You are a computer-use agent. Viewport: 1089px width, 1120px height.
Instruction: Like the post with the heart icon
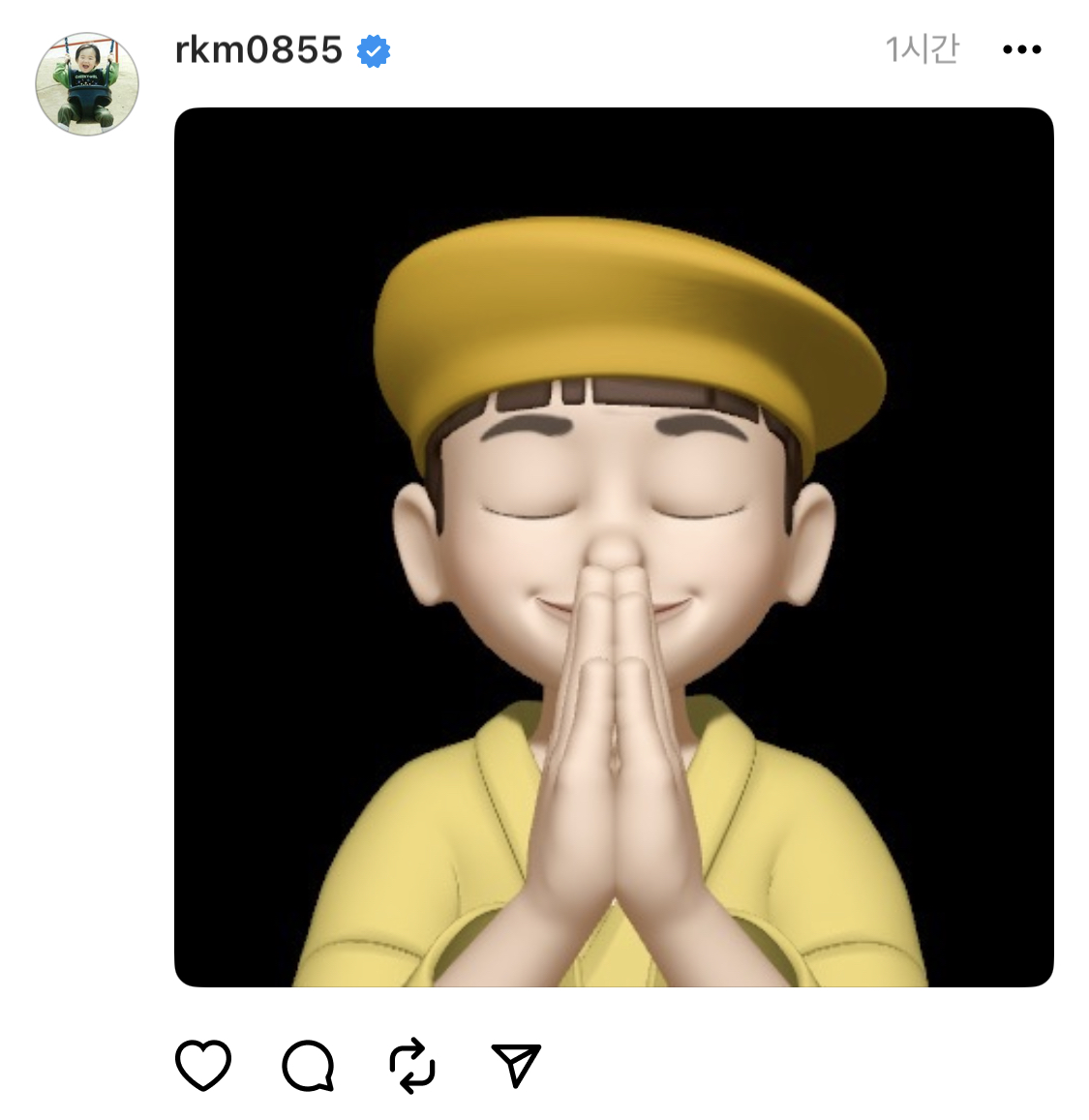(203, 1065)
